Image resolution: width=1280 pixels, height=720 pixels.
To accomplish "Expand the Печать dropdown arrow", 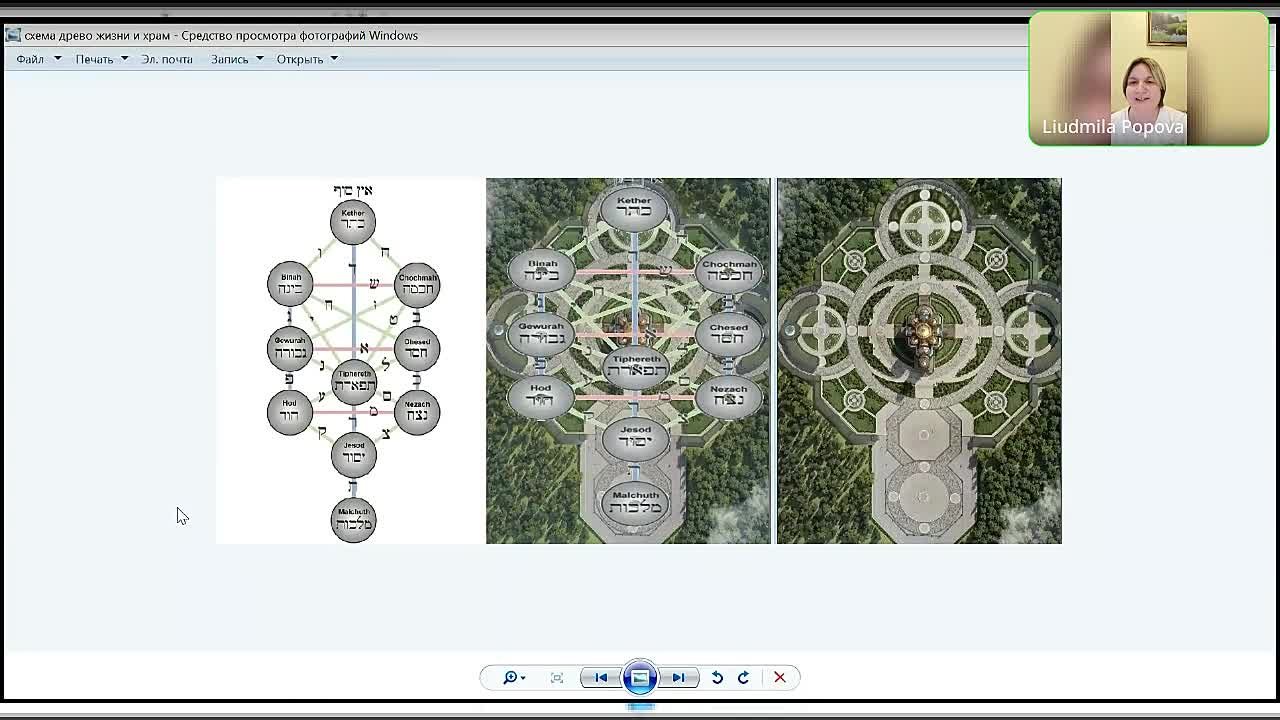I will [x=124, y=59].
